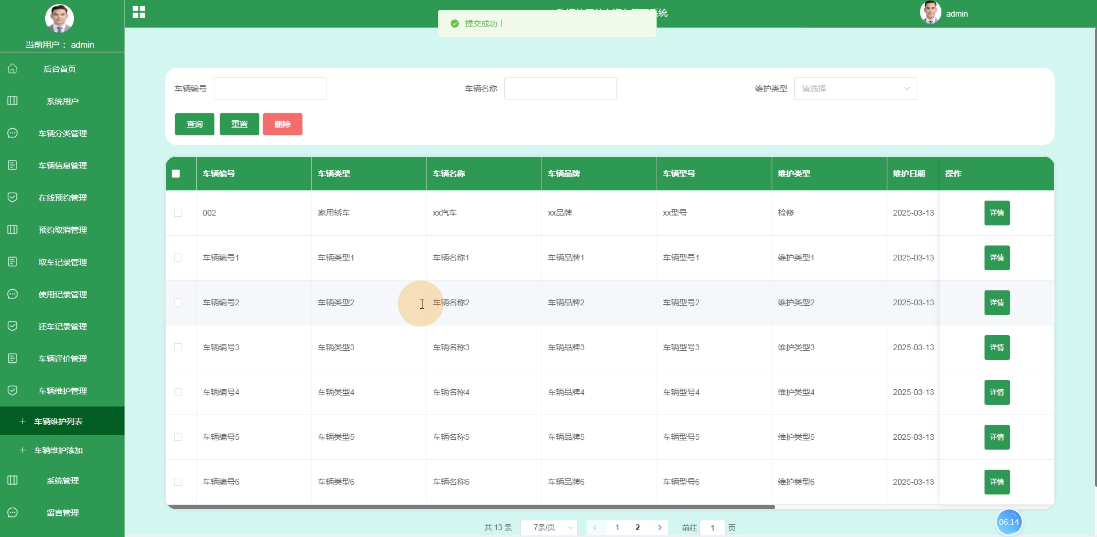Open 系统管理 in the sidebar
Screen dimensions: 1097x537
(x=62, y=480)
